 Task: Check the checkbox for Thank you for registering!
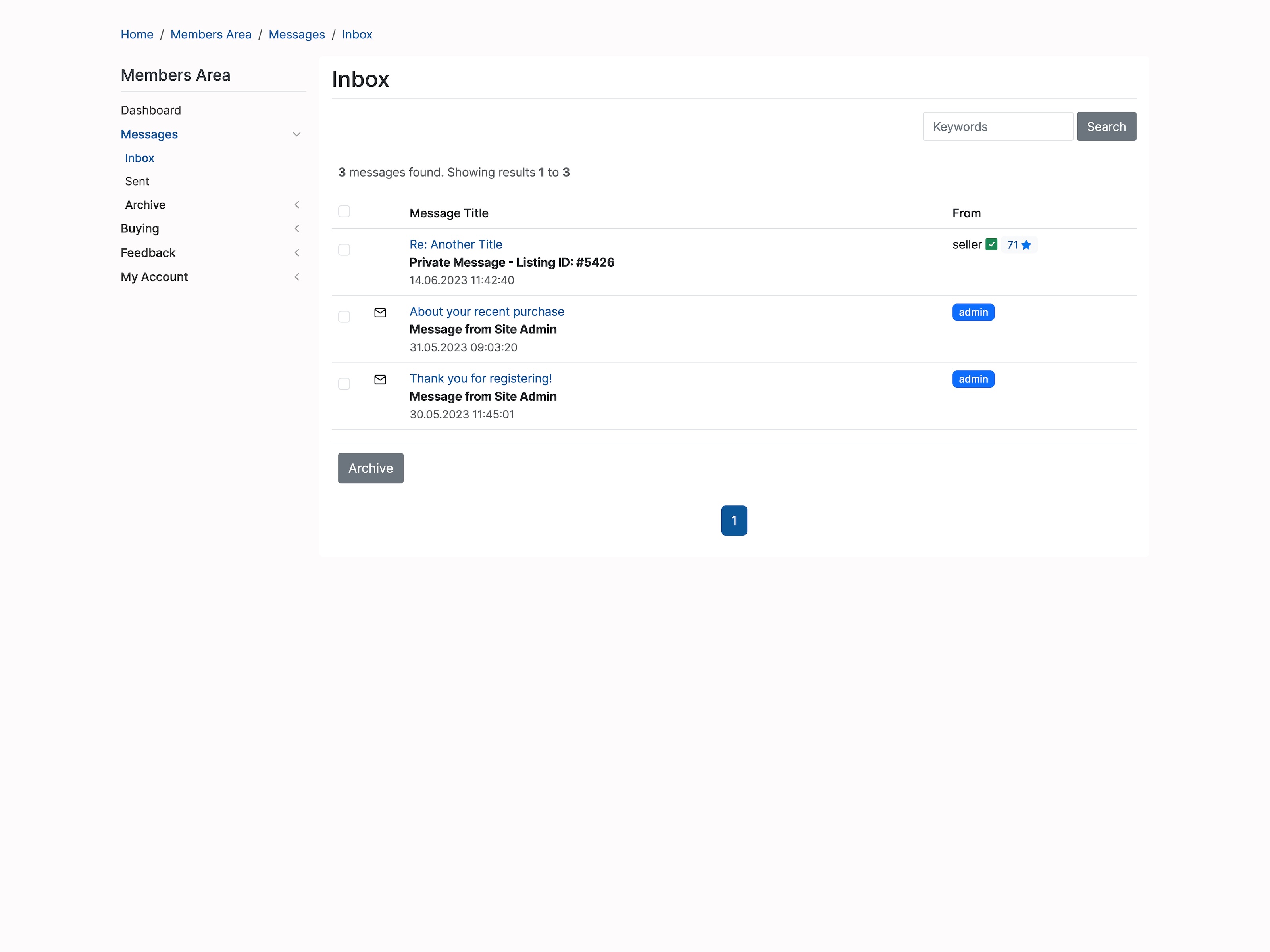[344, 383]
